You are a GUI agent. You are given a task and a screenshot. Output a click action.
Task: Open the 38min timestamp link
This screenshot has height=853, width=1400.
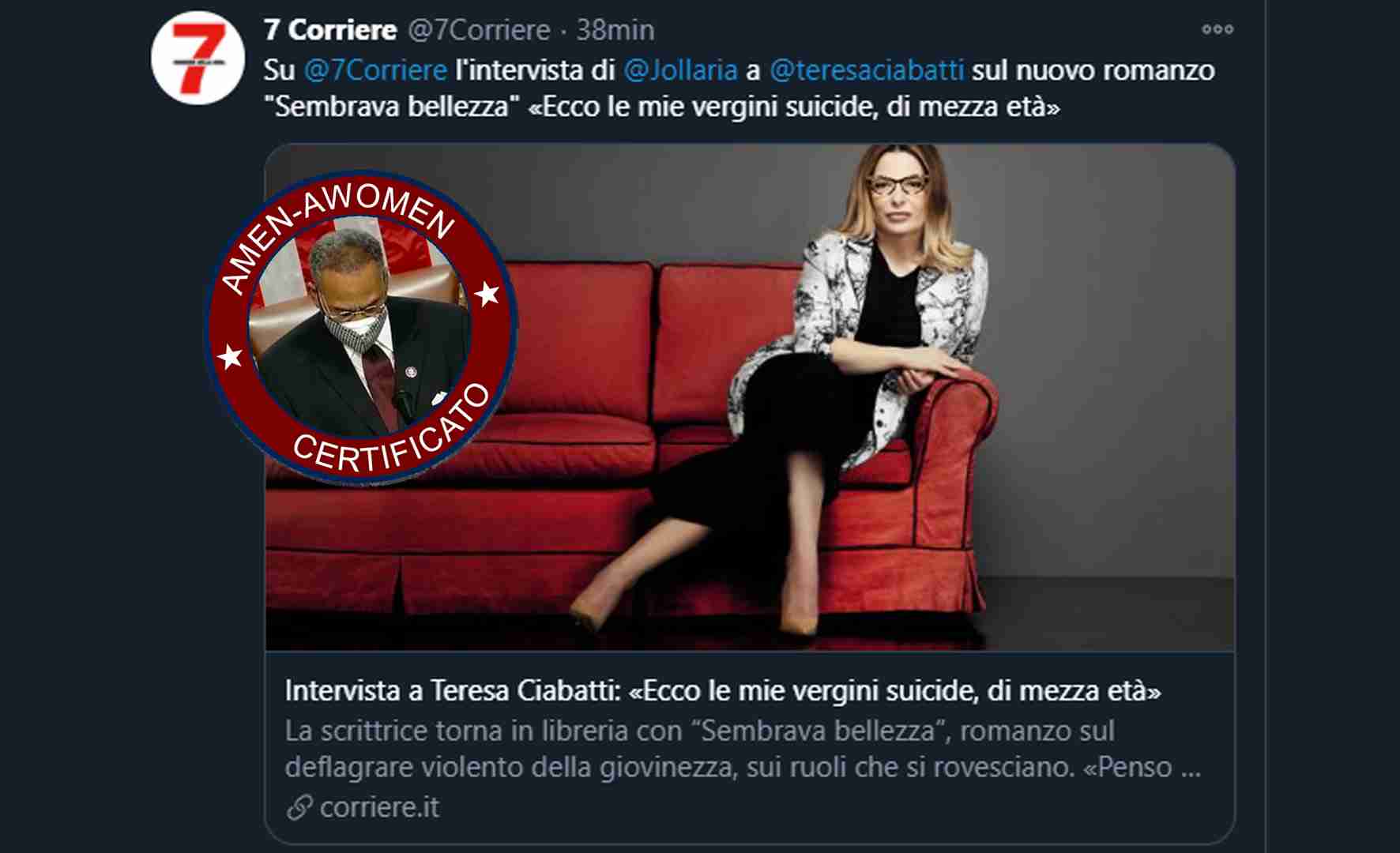(615, 30)
